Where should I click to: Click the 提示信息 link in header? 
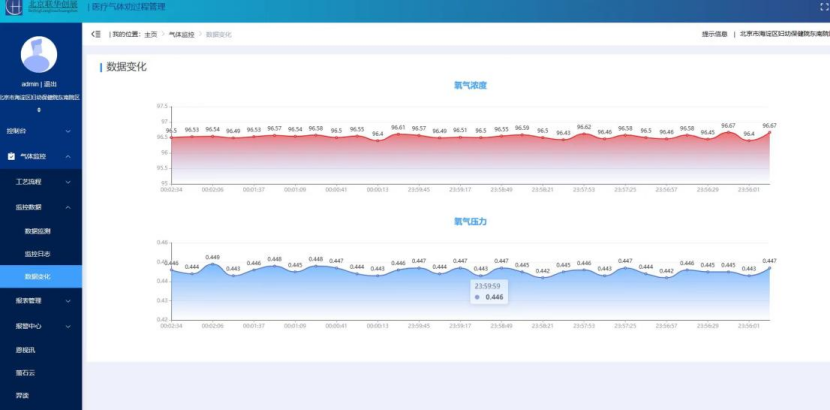pyautogui.click(x=714, y=34)
